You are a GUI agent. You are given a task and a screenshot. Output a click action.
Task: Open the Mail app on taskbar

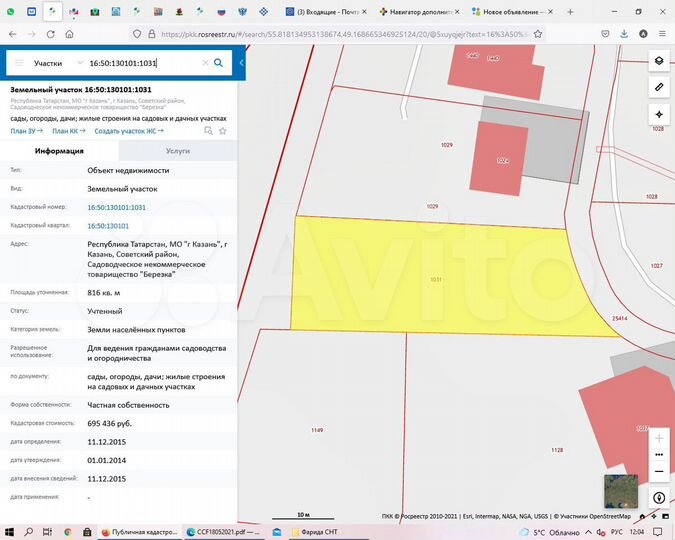pyautogui.click(x=277, y=532)
